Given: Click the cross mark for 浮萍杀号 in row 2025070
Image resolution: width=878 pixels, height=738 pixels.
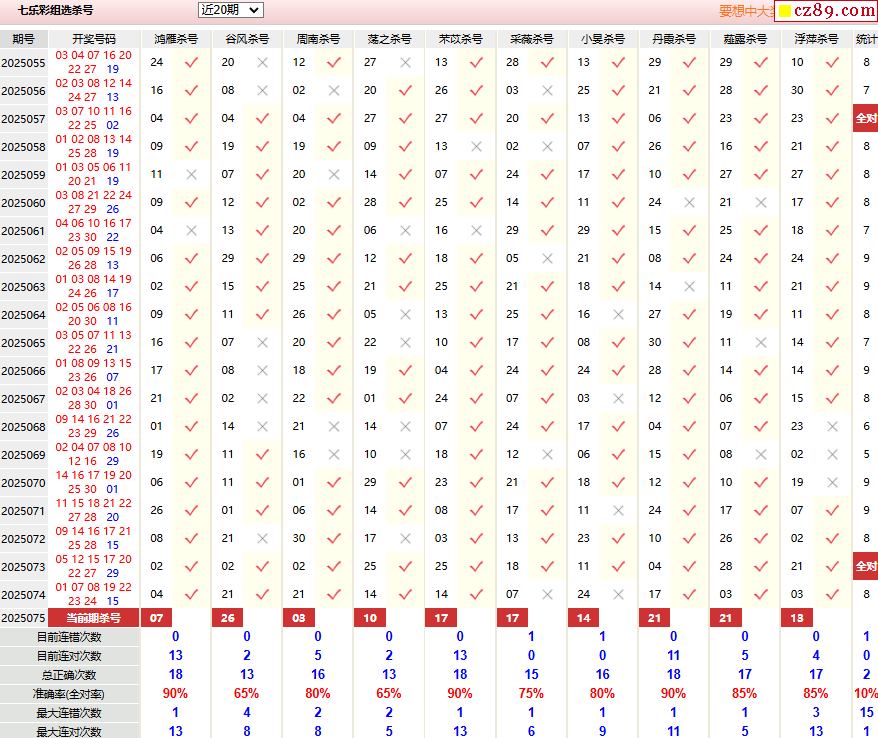Looking at the screenshot, I should (x=833, y=482).
